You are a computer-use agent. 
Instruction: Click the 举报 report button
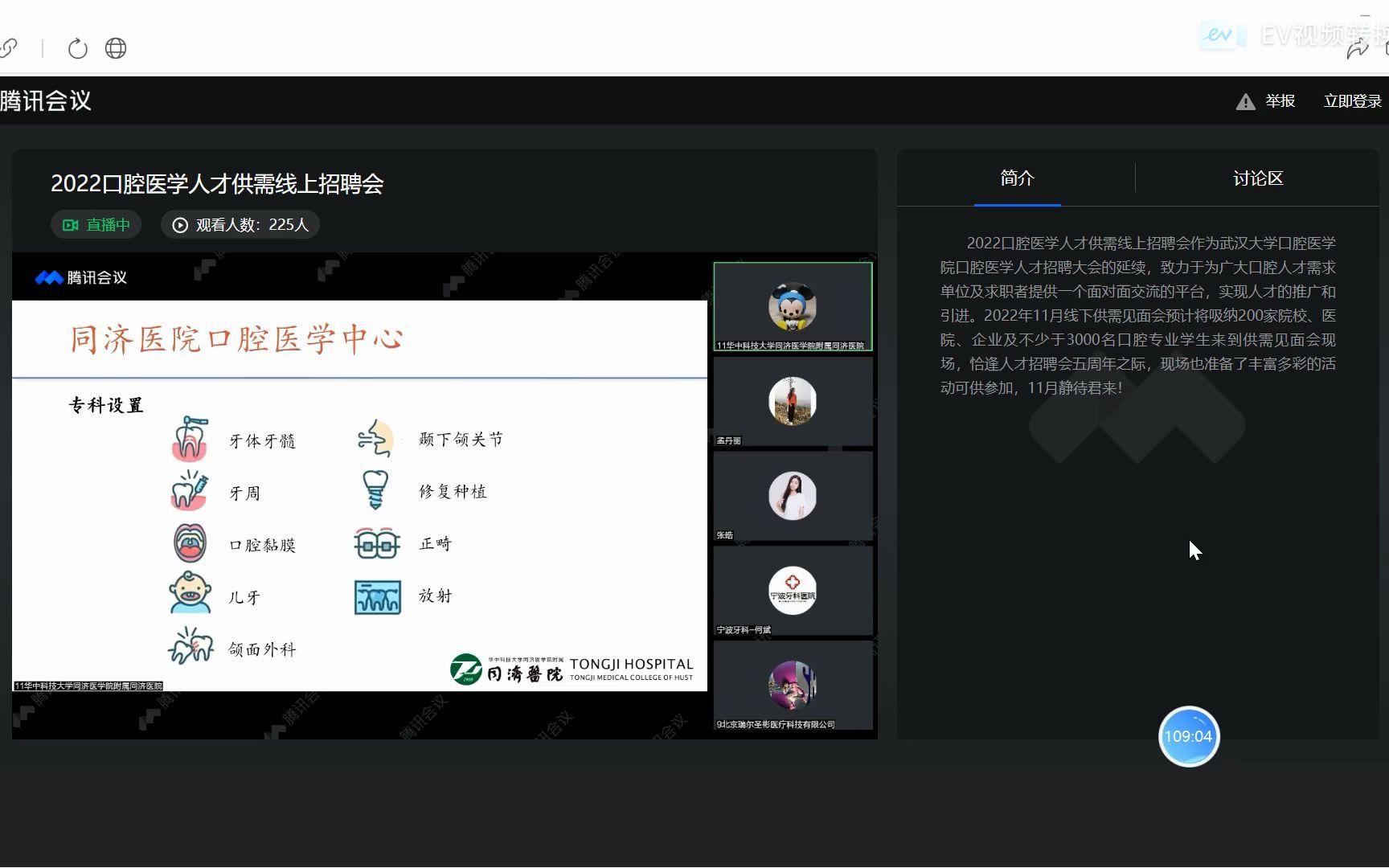click(x=1280, y=101)
